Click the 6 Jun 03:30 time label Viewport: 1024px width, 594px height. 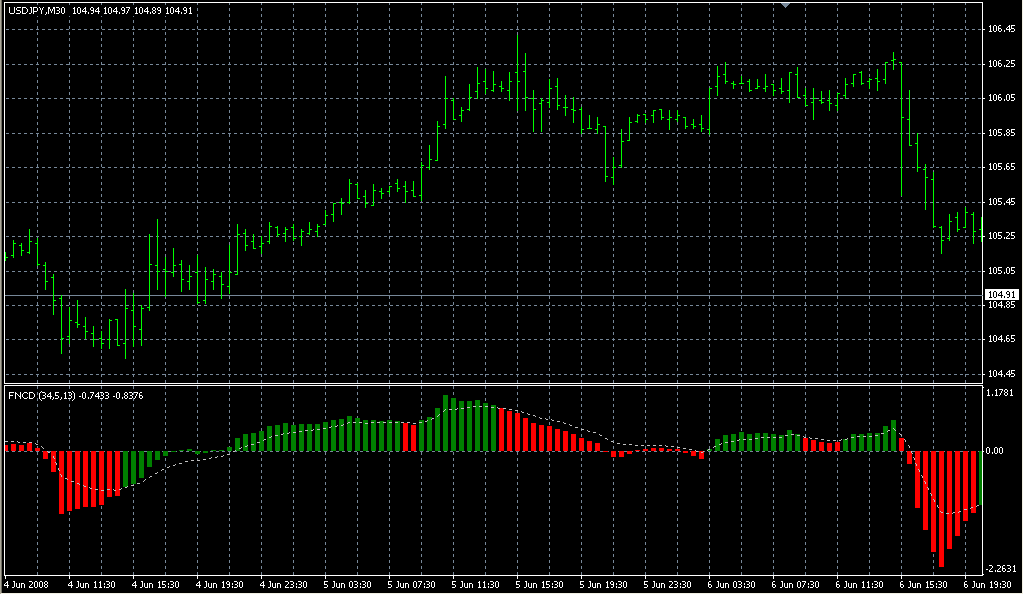point(731,585)
